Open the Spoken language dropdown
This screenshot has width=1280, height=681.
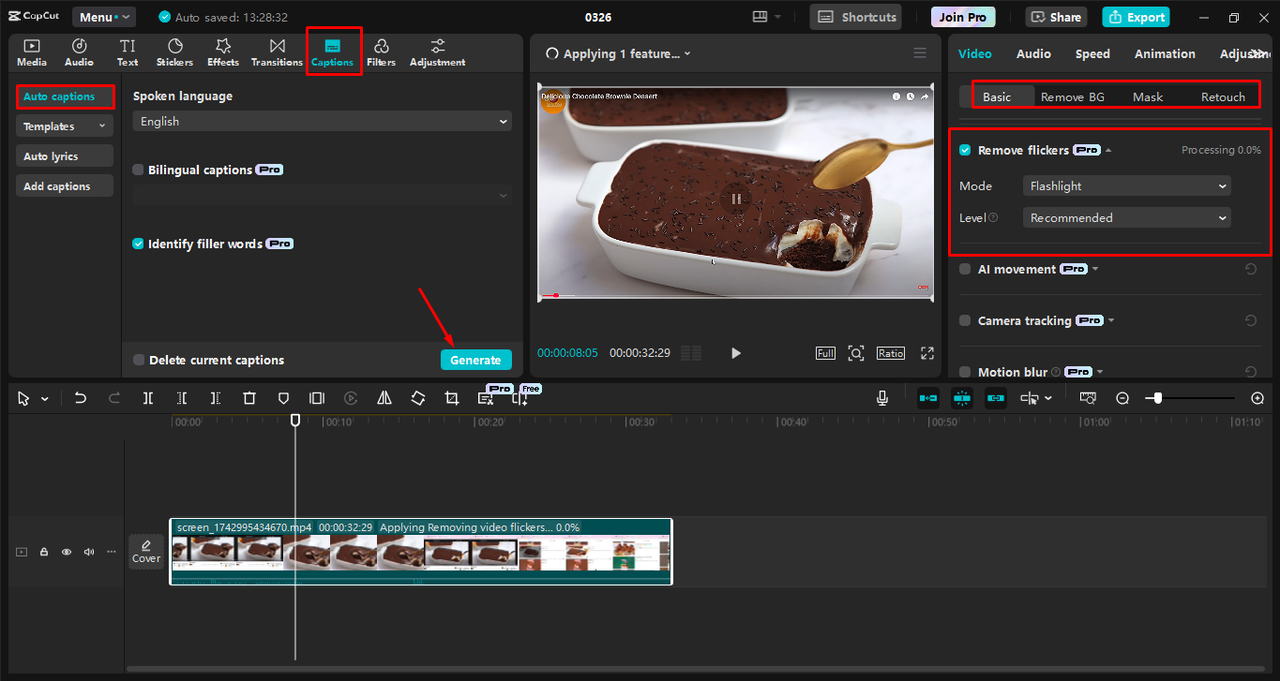pyautogui.click(x=321, y=121)
